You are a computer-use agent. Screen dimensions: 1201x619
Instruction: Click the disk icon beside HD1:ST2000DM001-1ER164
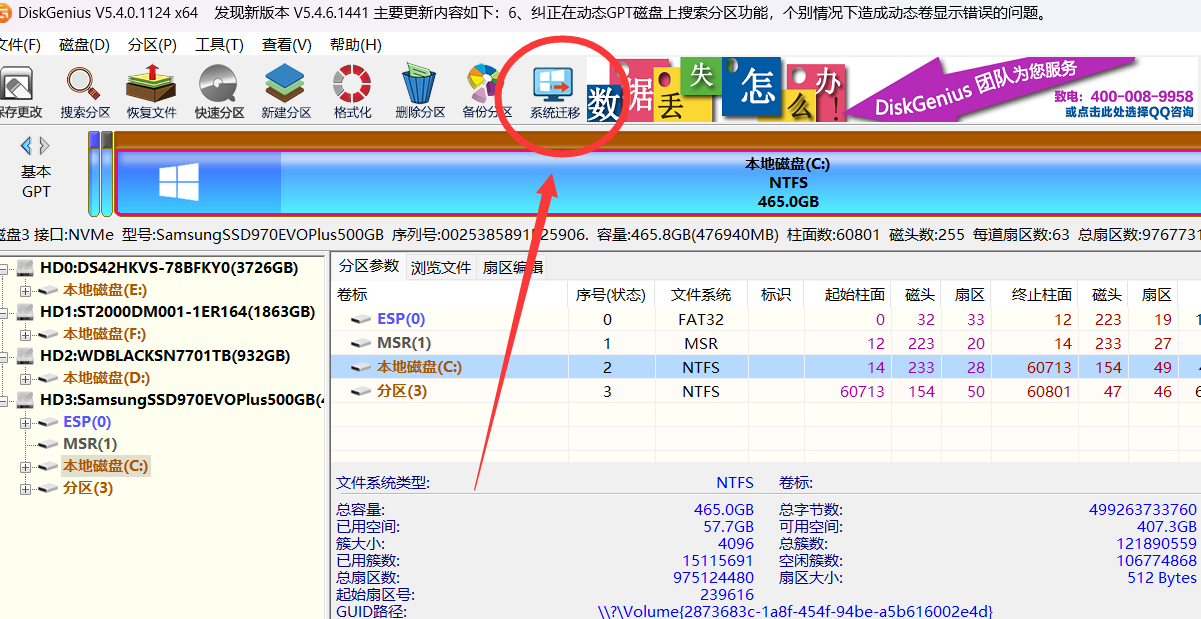pyautogui.click(x=26, y=313)
